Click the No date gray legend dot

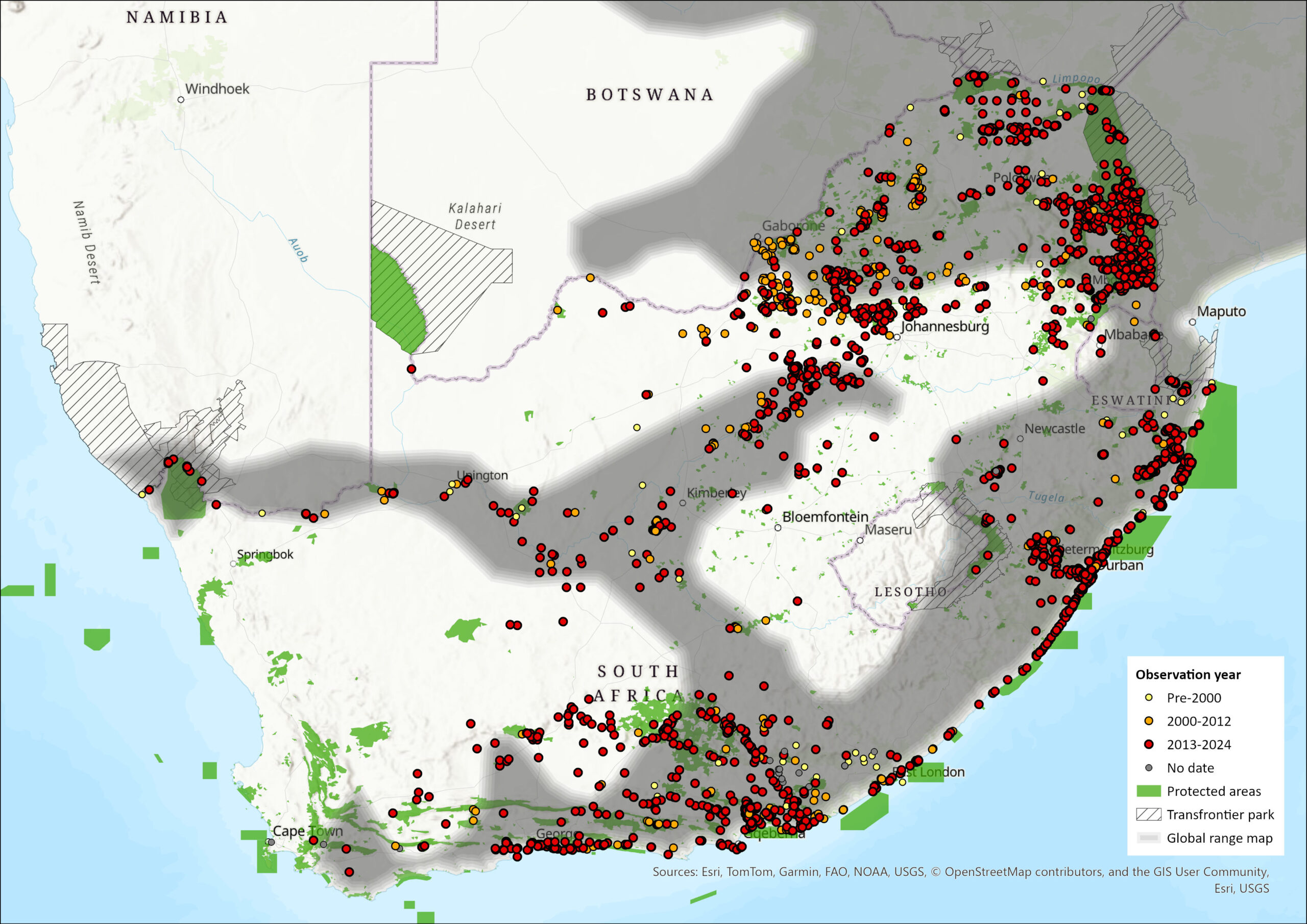1149,768
